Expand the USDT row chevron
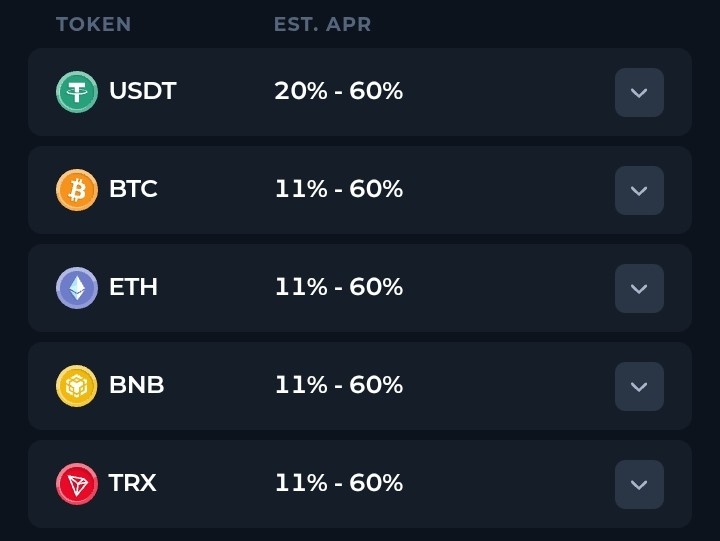The image size is (720, 541). pos(639,93)
